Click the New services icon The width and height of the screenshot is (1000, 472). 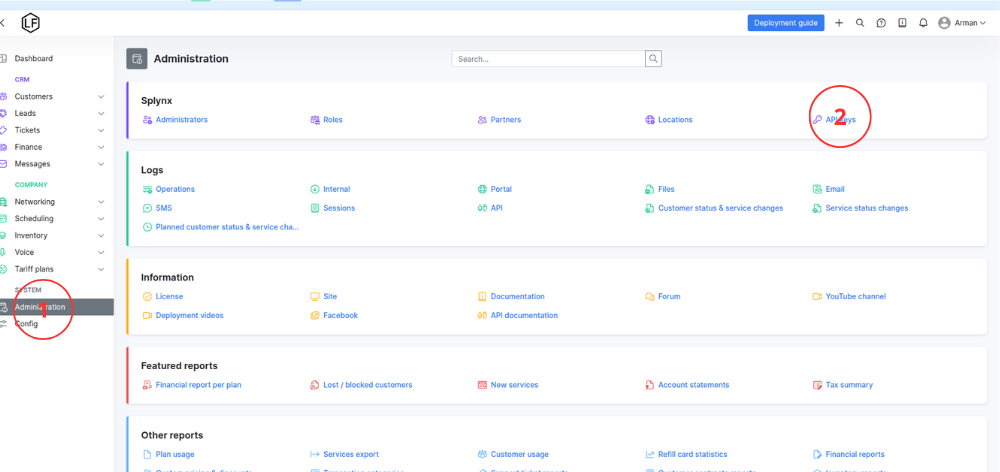(482, 385)
